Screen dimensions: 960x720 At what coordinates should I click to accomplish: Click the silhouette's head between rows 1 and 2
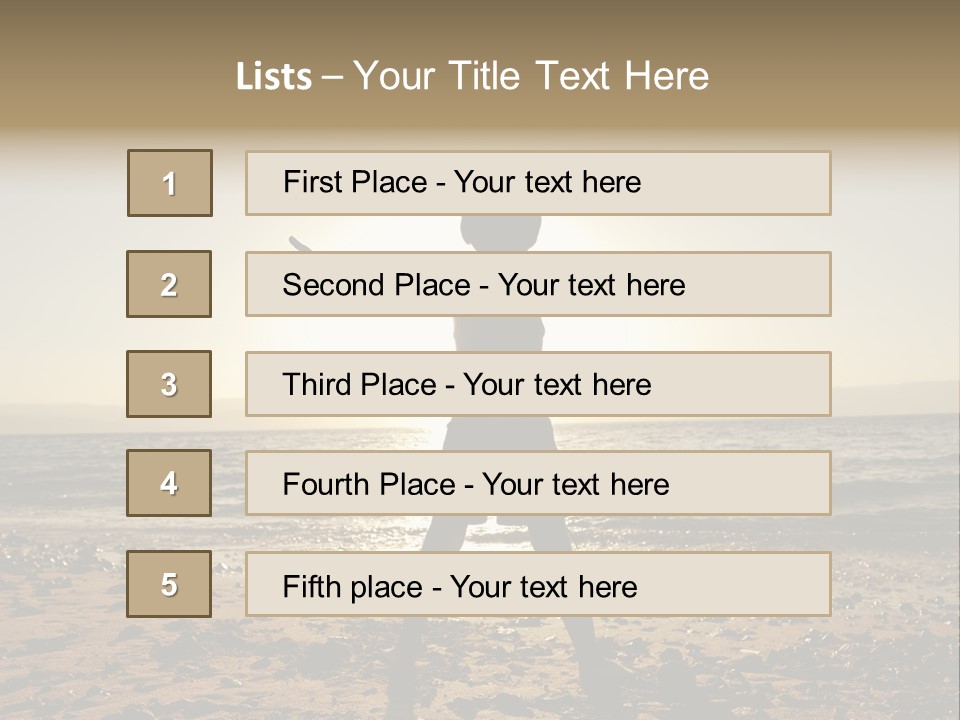[502, 232]
